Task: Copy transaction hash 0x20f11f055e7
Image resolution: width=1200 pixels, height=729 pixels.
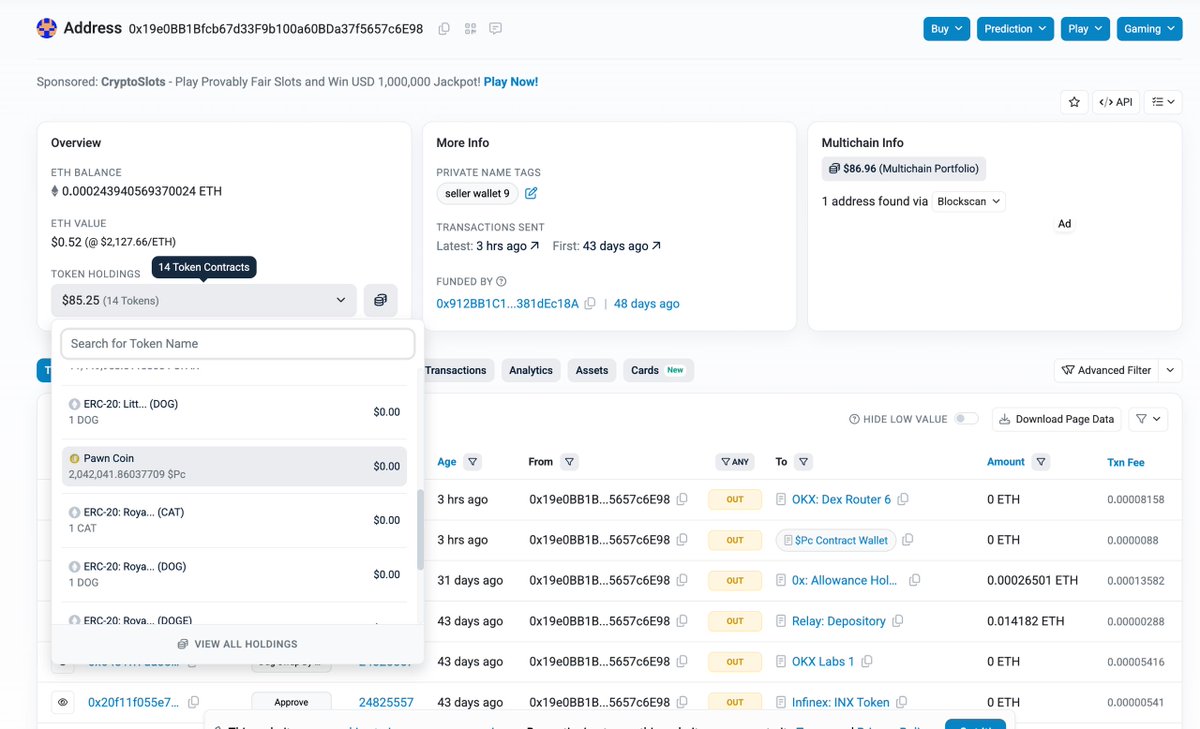Action: tap(194, 702)
